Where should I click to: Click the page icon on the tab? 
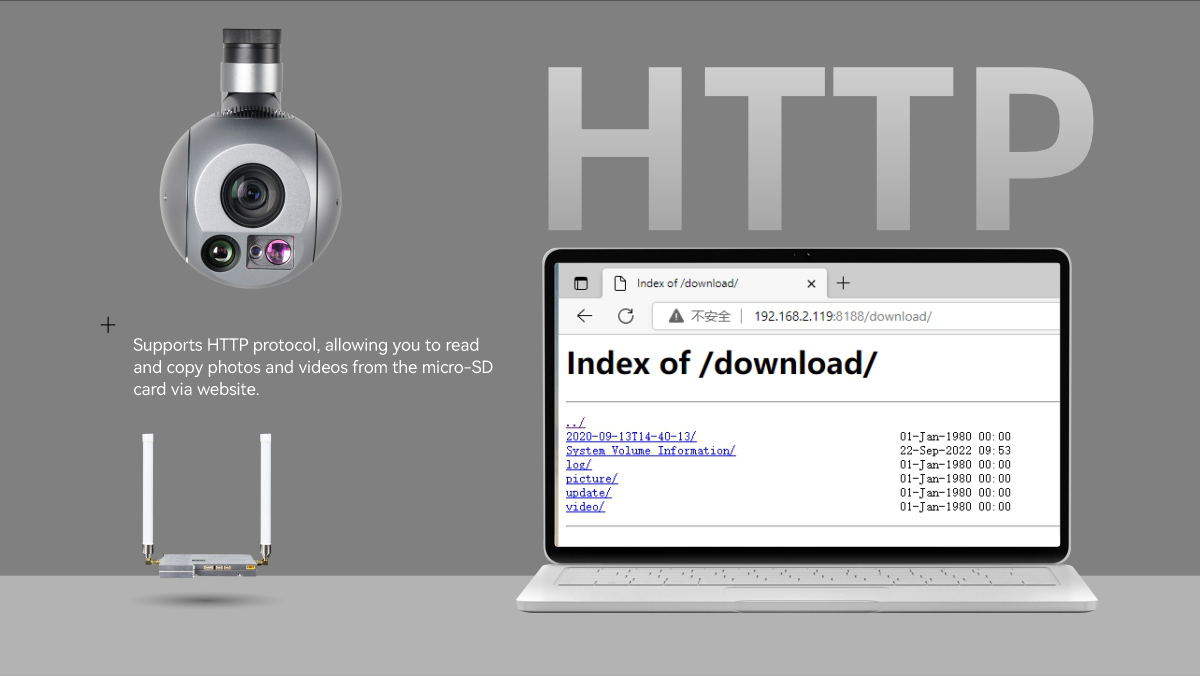pyautogui.click(x=620, y=283)
